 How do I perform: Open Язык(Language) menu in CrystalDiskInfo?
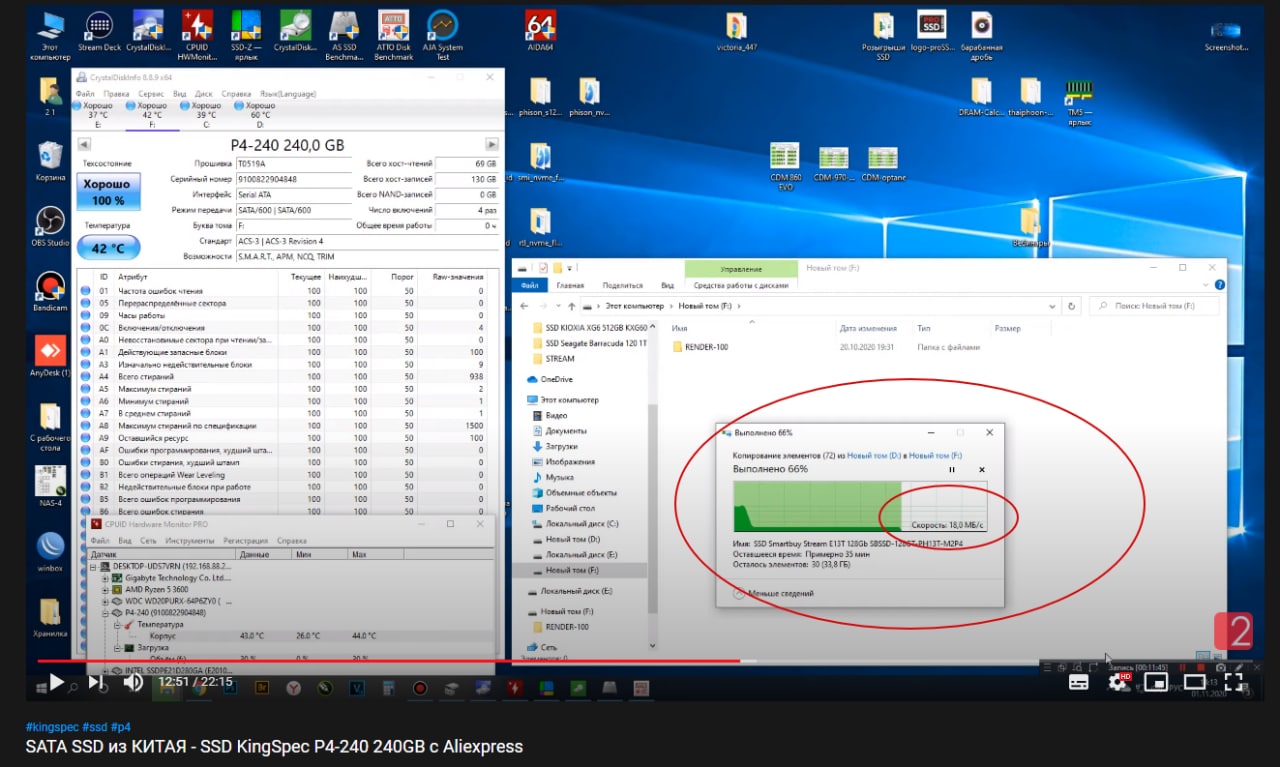pos(287,93)
